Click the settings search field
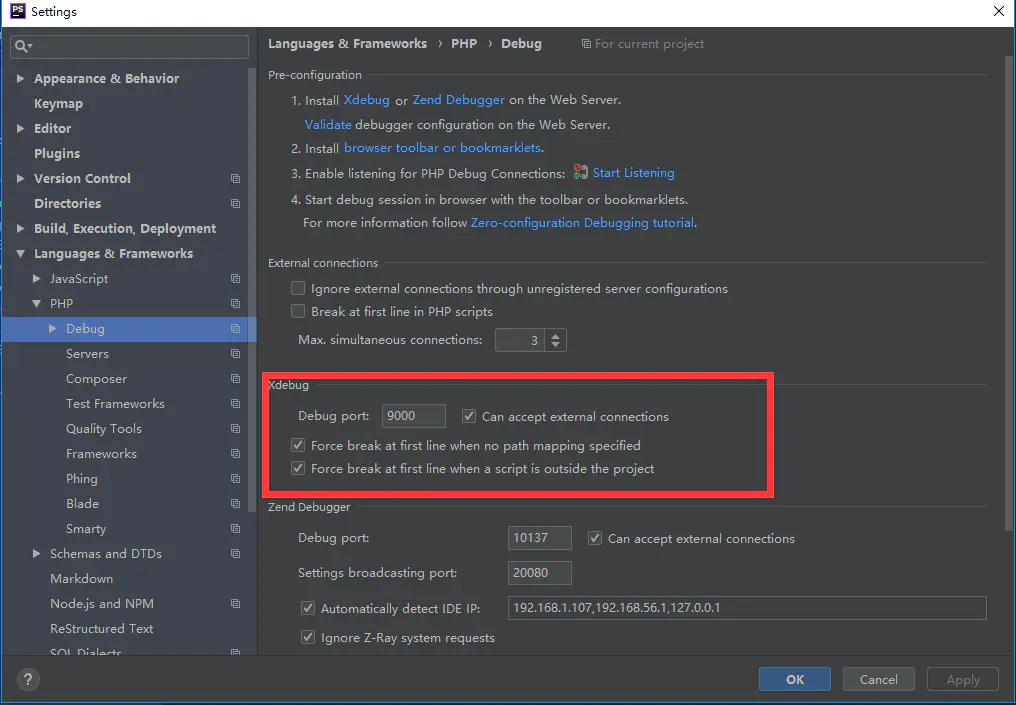This screenshot has width=1016, height=705. pos(130,46)
